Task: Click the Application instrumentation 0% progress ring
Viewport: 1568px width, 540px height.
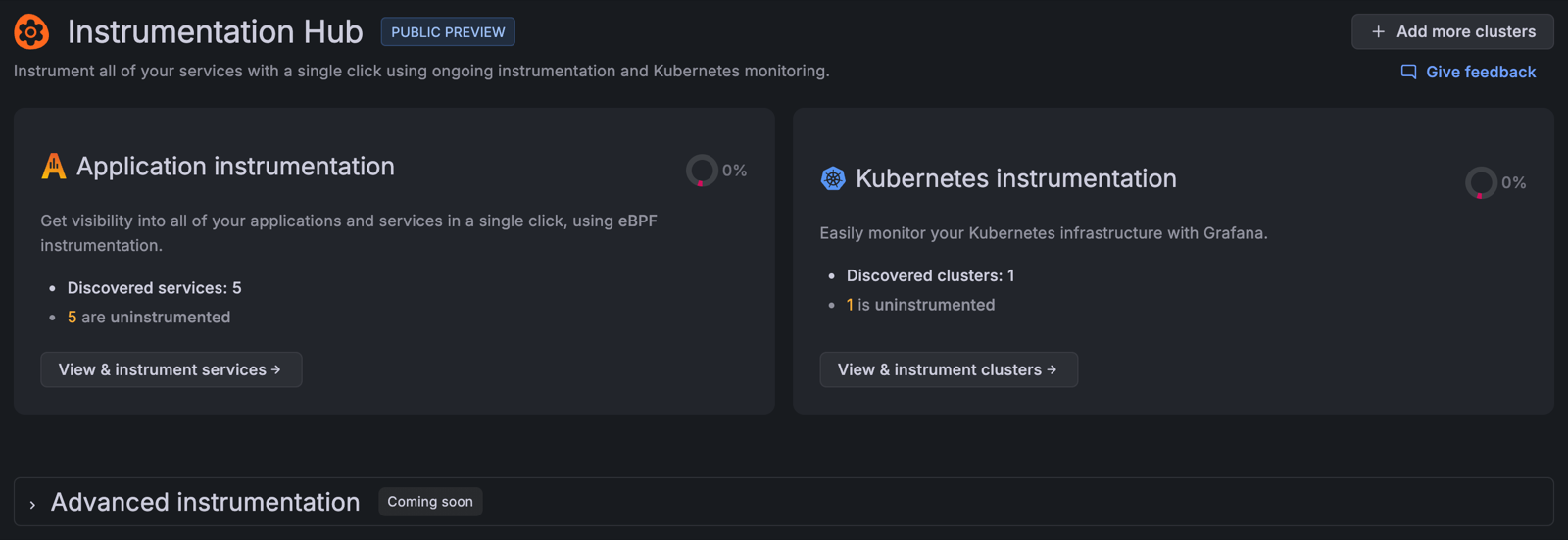Action: click(701, 171)
